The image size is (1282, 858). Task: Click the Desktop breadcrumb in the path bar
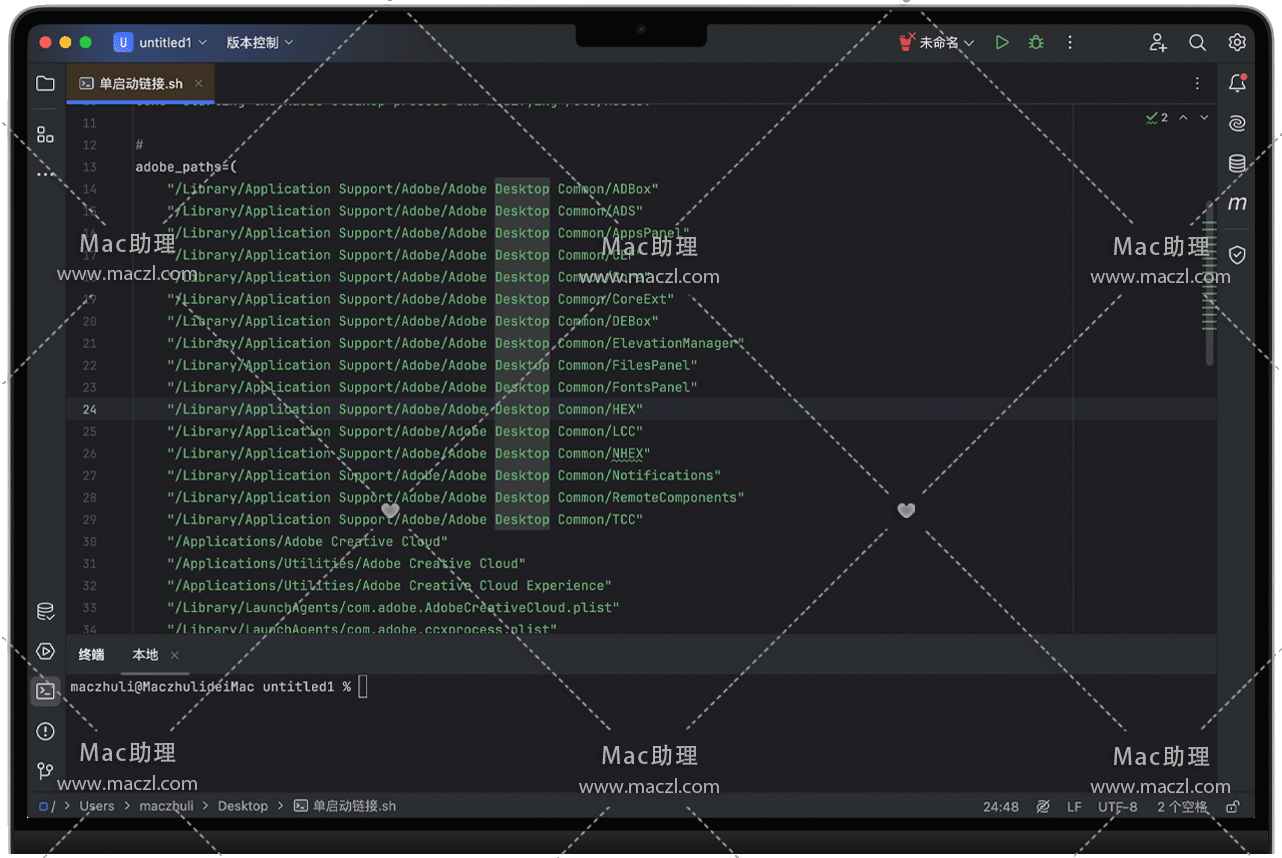point(243,806)
